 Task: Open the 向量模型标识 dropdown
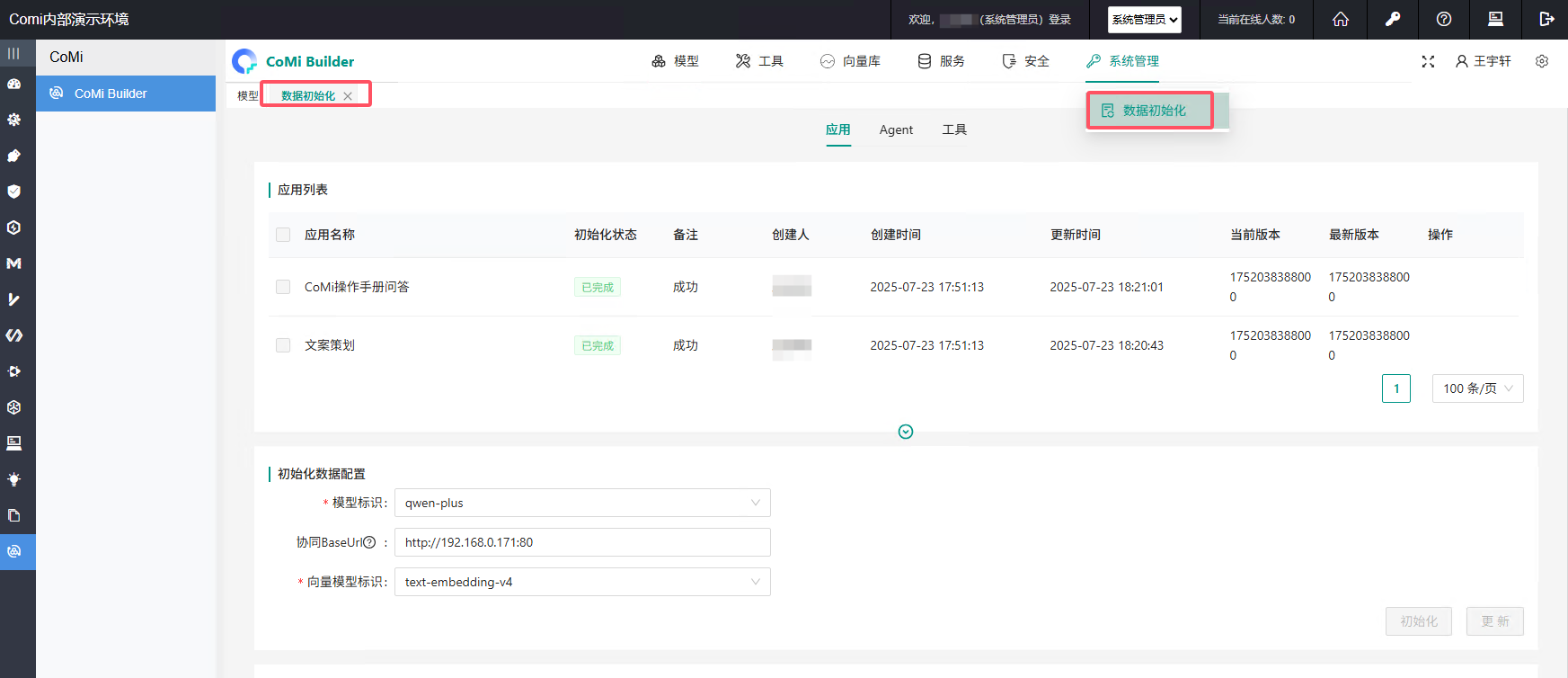click(581, 582)
